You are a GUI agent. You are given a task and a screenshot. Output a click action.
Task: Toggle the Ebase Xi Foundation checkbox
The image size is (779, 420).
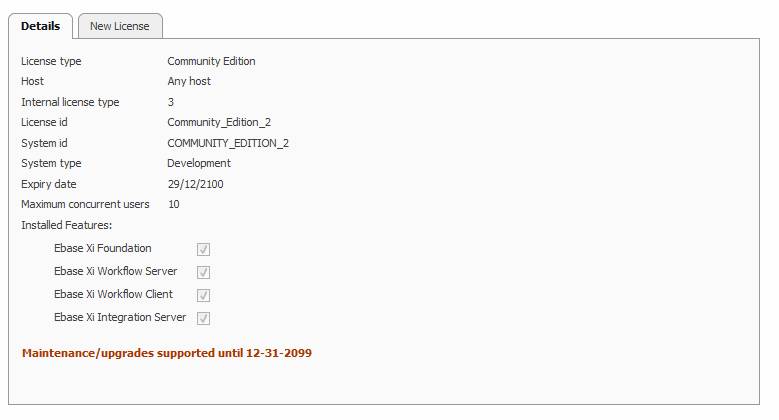(204, 249)
